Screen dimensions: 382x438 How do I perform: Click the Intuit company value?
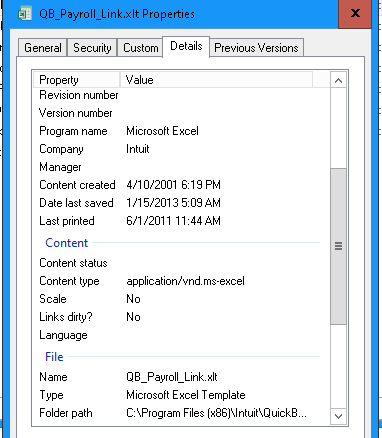pos(138,149)
